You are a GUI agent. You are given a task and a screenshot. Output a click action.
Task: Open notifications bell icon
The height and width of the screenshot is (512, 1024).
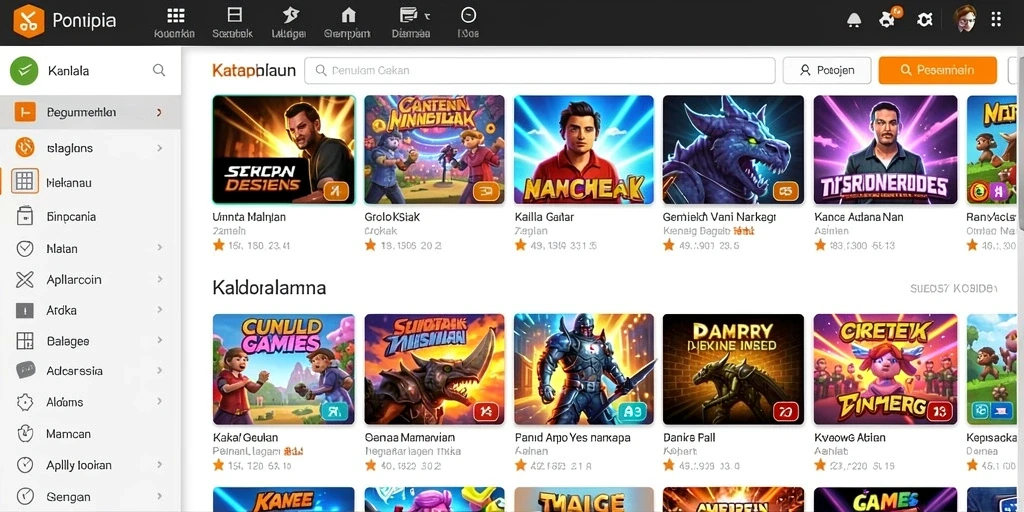854,20
